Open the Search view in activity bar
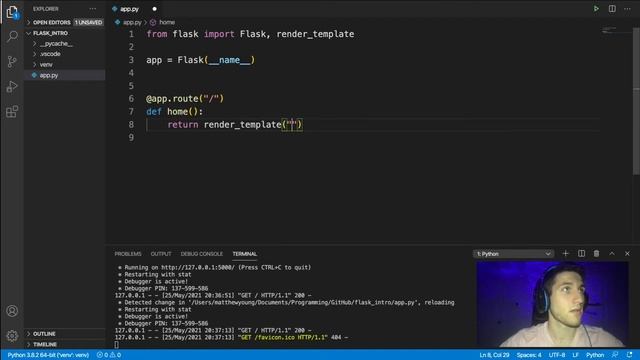 coord(12,37)
